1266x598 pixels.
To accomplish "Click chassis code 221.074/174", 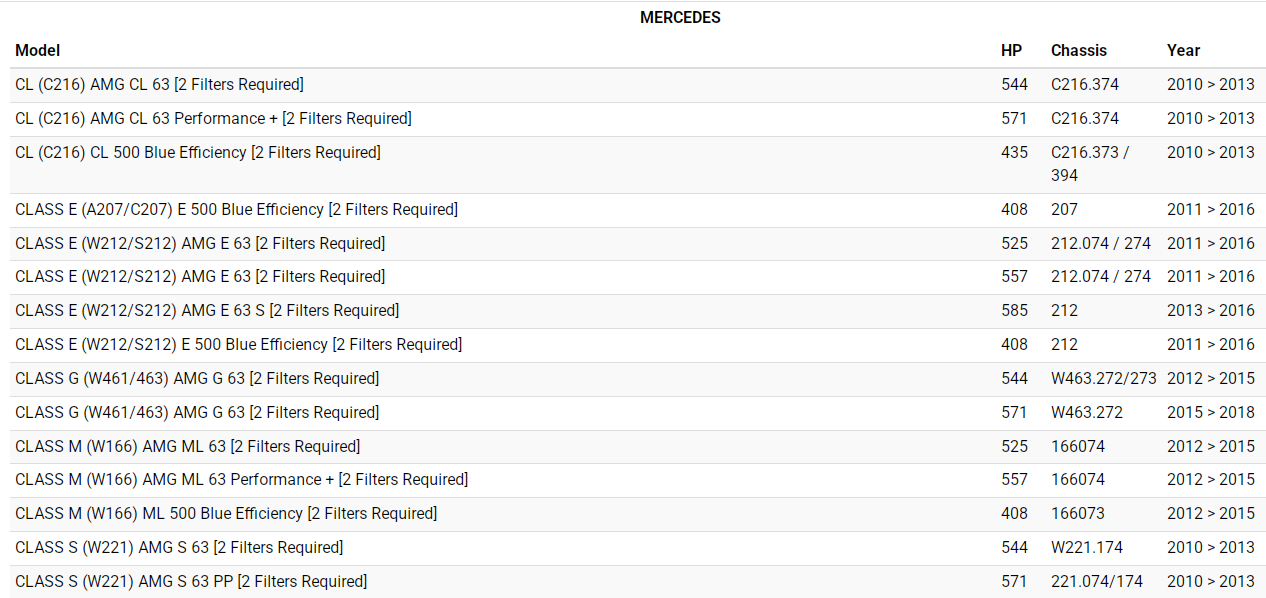I will coord(1097,581).
